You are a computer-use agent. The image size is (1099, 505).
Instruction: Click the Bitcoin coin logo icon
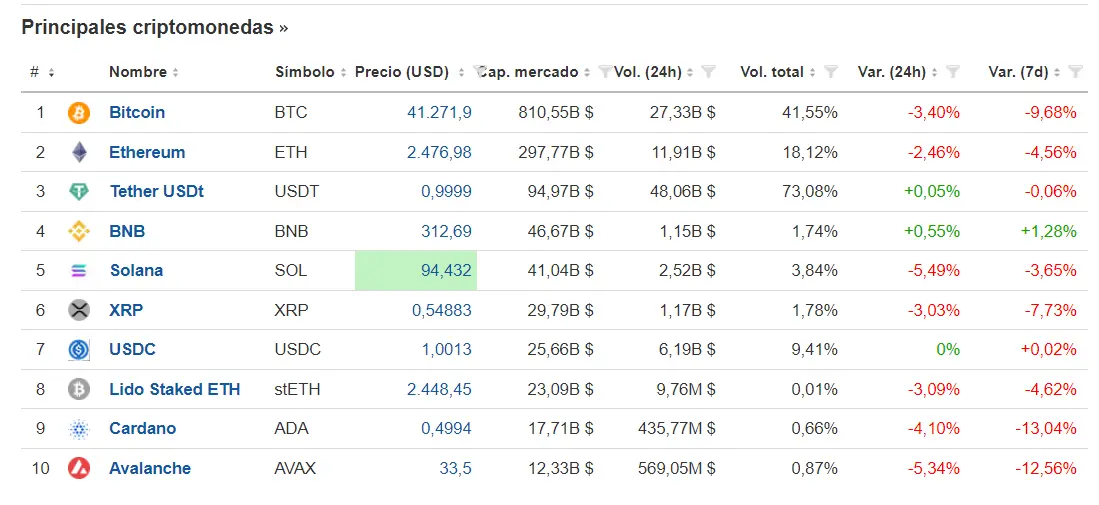79,113
